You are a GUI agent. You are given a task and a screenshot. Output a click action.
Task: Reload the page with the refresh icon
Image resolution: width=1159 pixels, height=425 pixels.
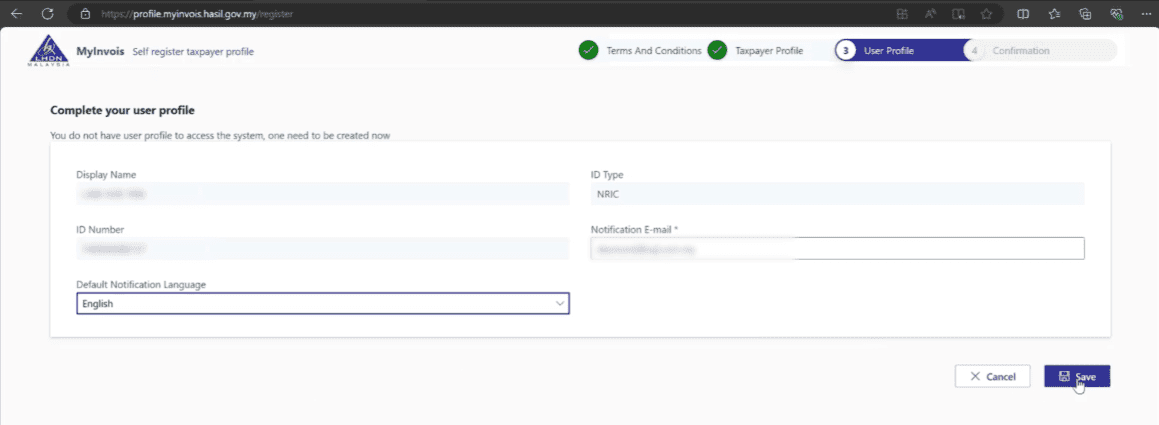(x=48, y=13)
